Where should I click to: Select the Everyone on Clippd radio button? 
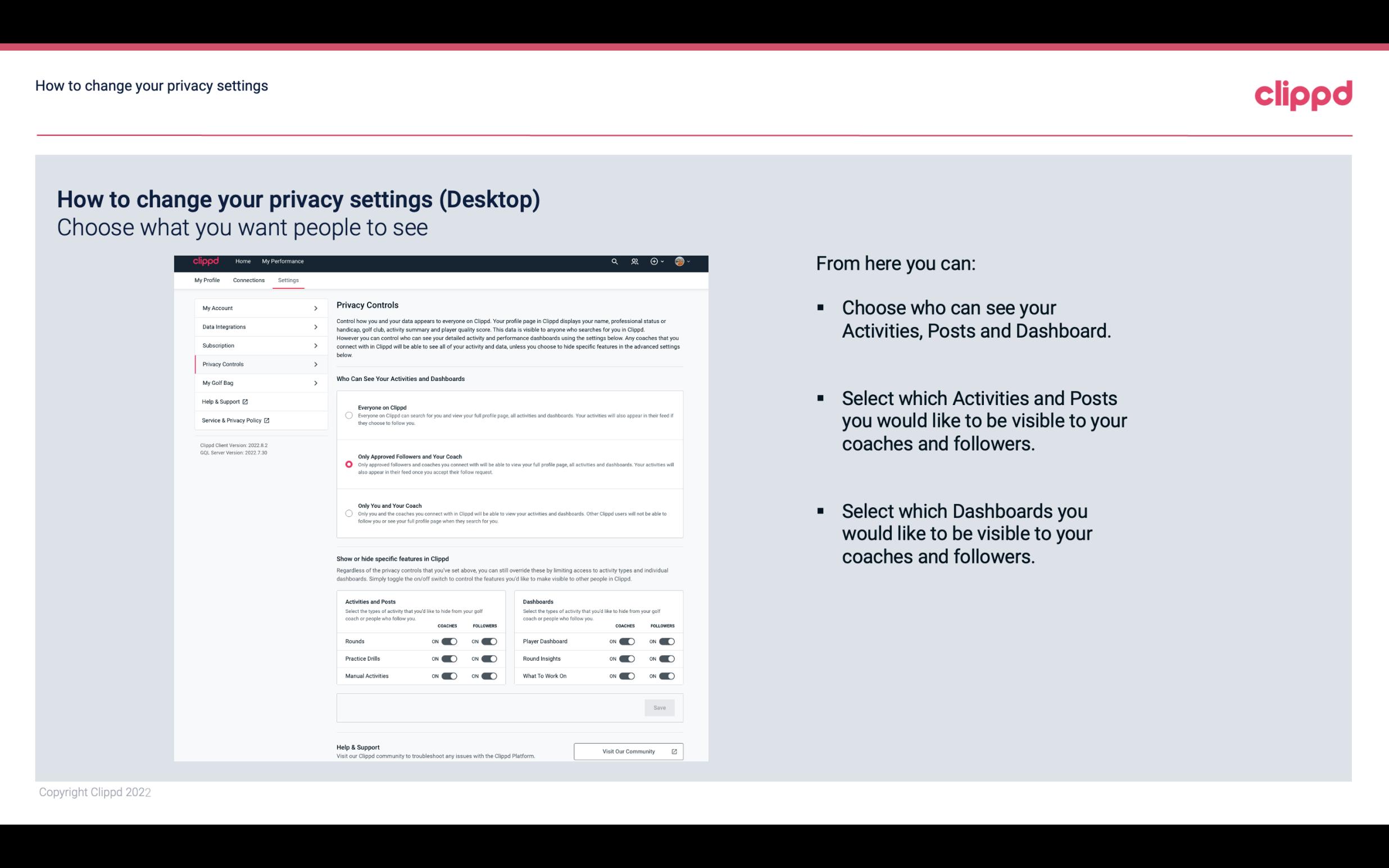(349, 414)
